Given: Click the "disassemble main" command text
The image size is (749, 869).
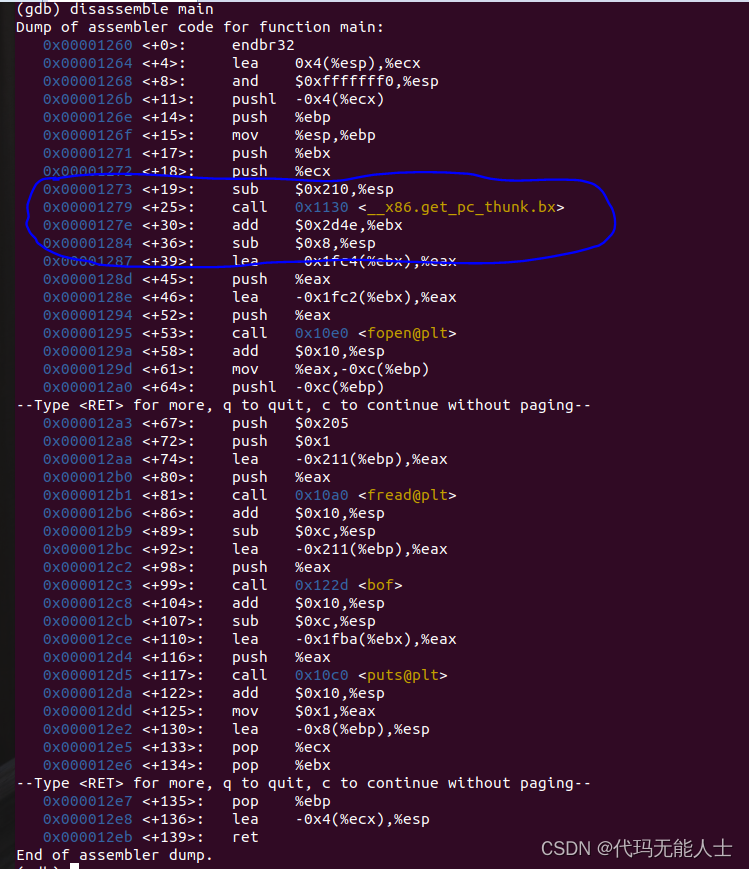Looking at the screenshot, I should pos(141,9).
